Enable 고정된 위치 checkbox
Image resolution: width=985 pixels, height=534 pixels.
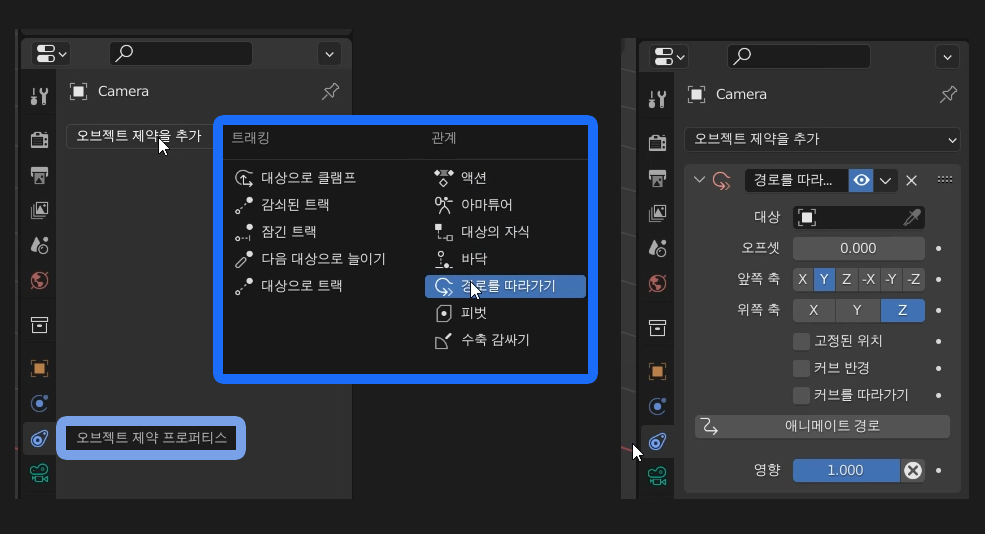click(801, 341)
